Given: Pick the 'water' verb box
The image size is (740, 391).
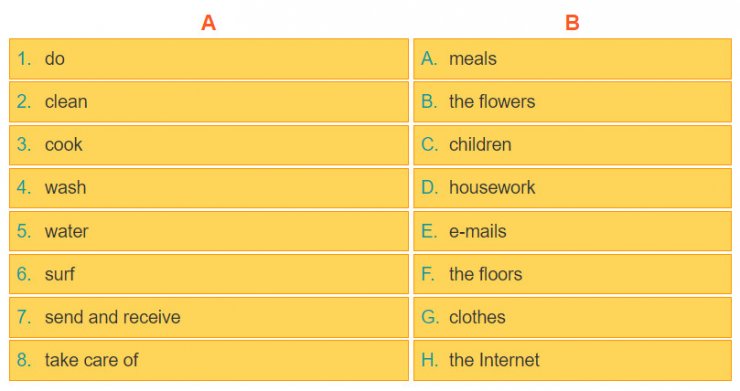Looking at the screenshot, I should [x=209, y=231].
